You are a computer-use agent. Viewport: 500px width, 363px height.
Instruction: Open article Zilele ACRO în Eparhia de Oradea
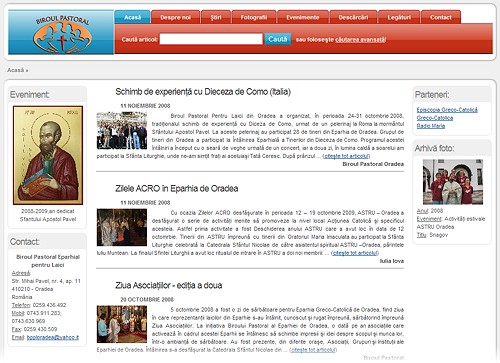click(x=177, y=189)
